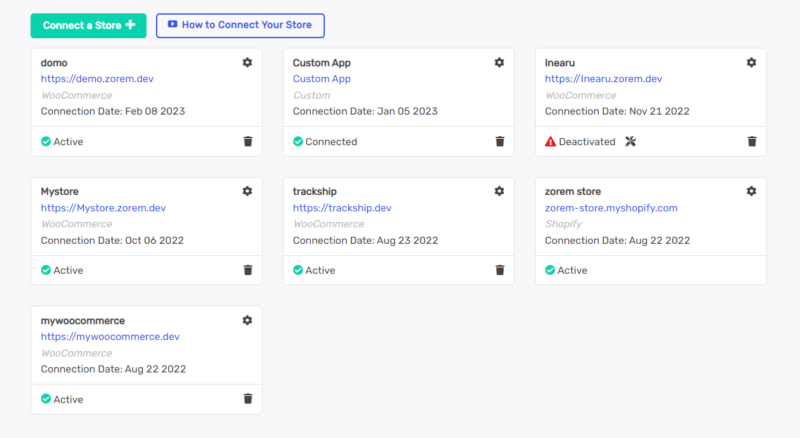Delete the lnearu store
This screenshot has height=438, width=800.
[x=752, y=141]
